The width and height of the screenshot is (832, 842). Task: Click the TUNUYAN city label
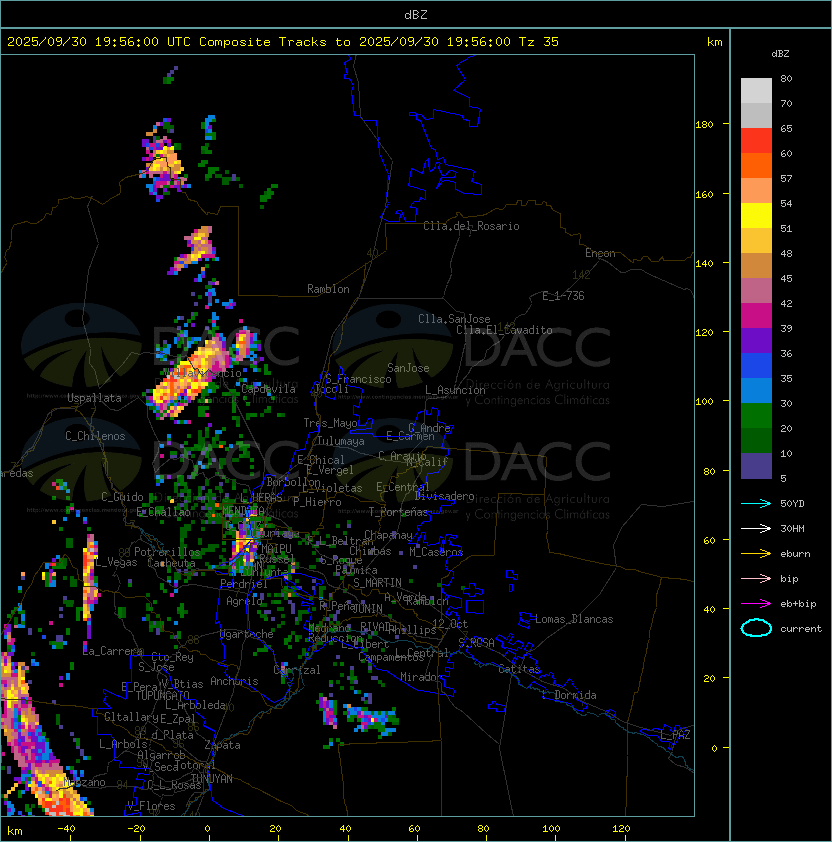[212, 779]
